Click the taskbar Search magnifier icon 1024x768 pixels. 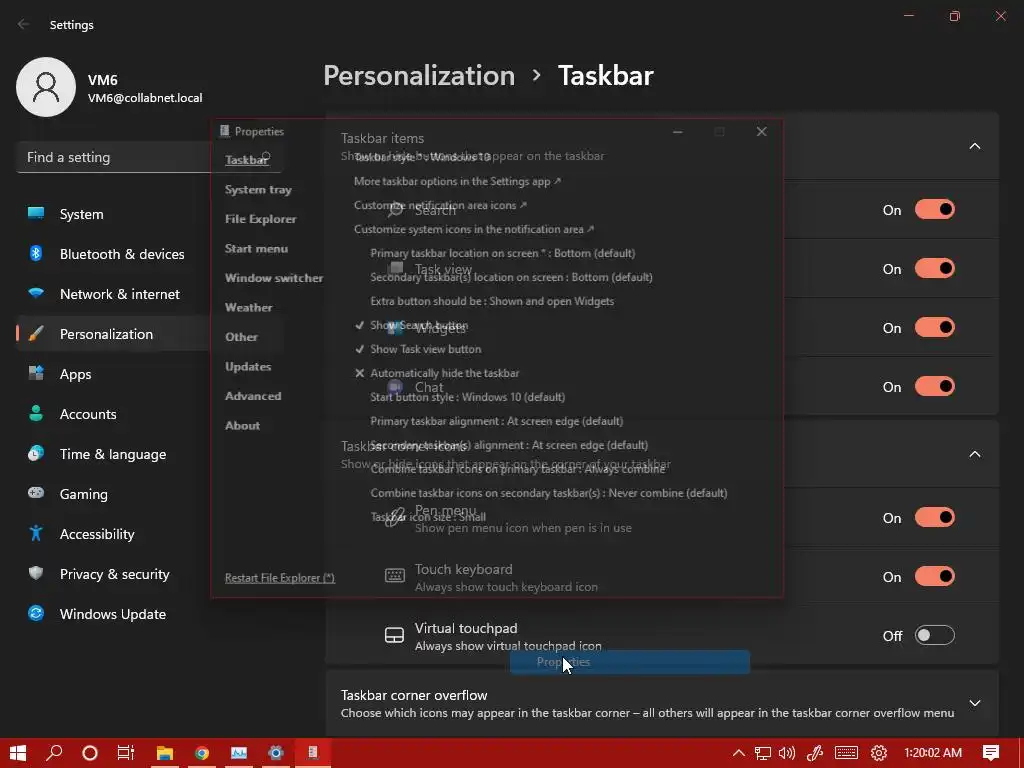click(54, 753)
